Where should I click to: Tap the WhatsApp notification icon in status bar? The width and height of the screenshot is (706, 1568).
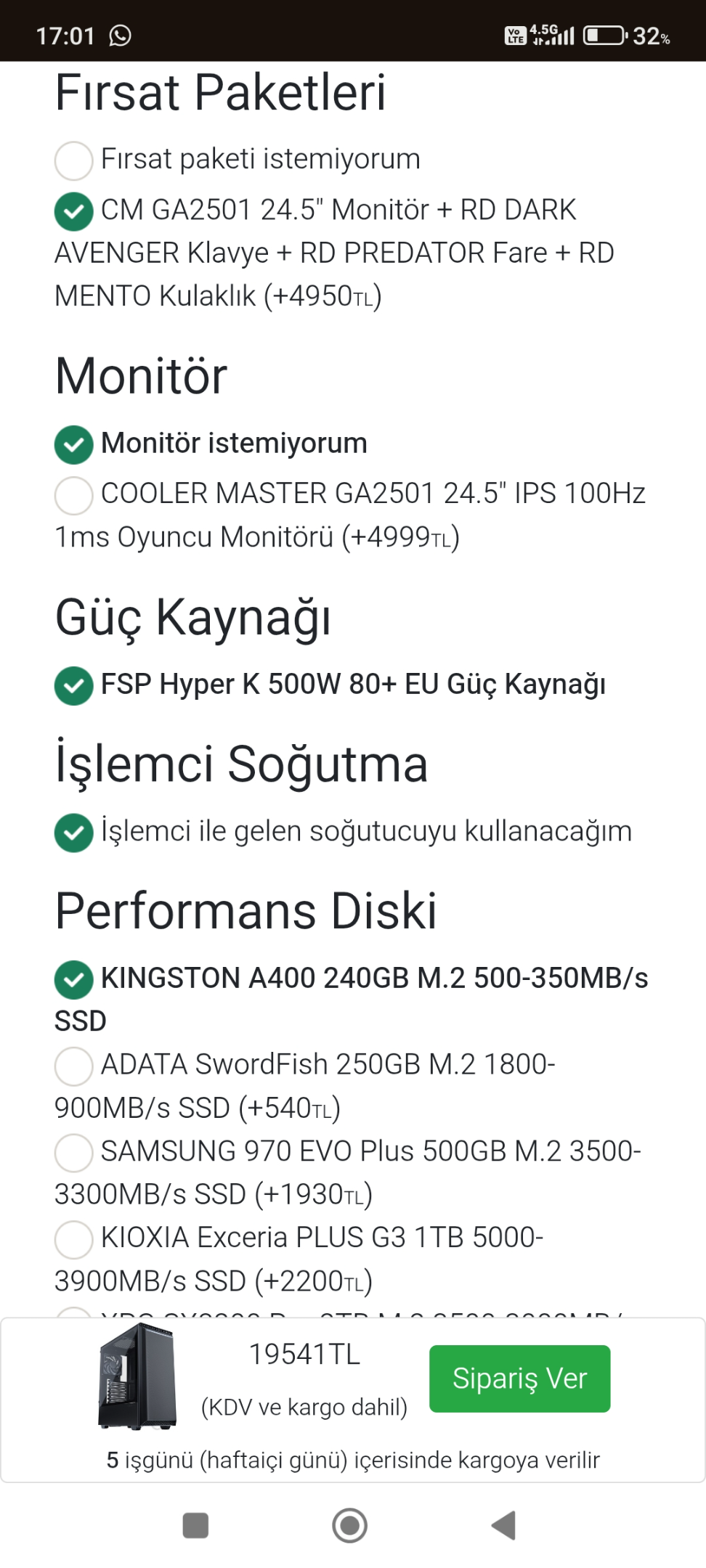coord(120,35)
